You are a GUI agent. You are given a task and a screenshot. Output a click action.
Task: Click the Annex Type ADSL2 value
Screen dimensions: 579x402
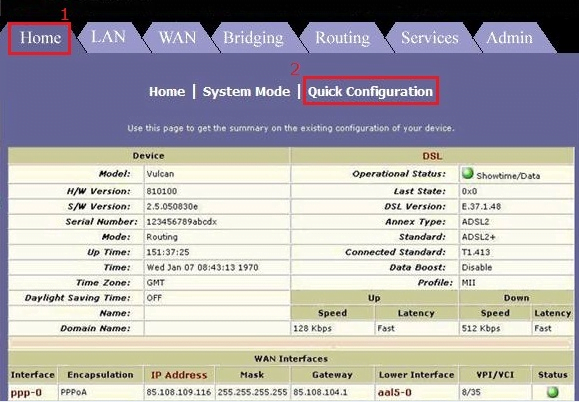pyautogui.click(x=476, y=222)
